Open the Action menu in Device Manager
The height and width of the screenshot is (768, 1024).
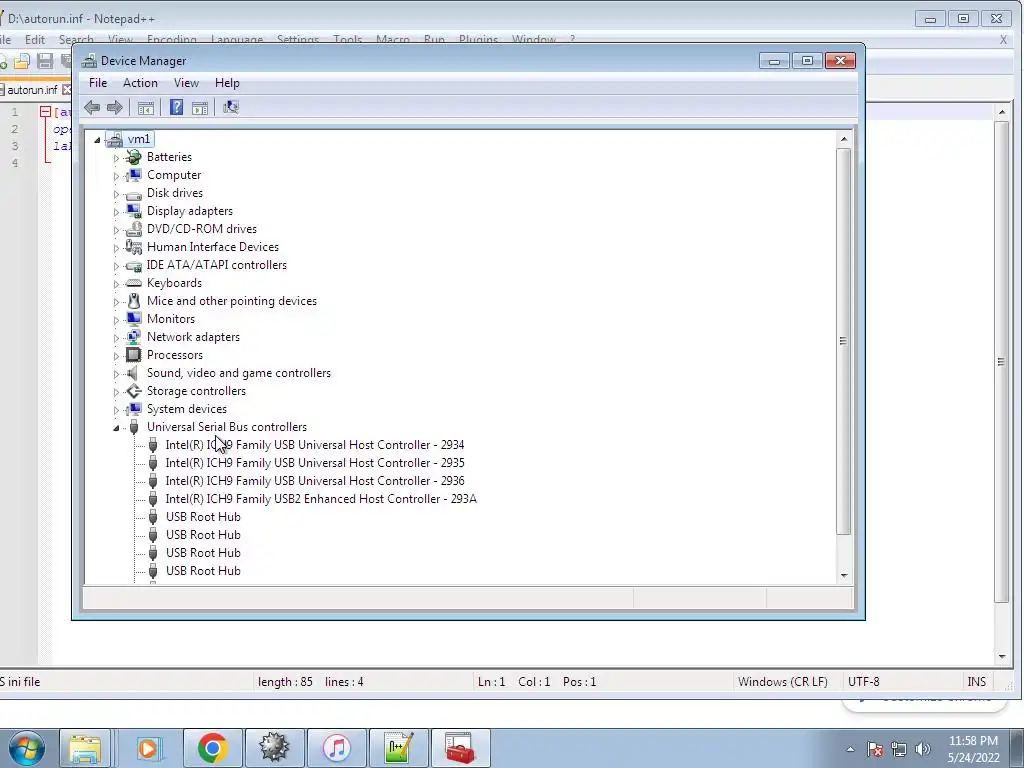coord(140,83)
